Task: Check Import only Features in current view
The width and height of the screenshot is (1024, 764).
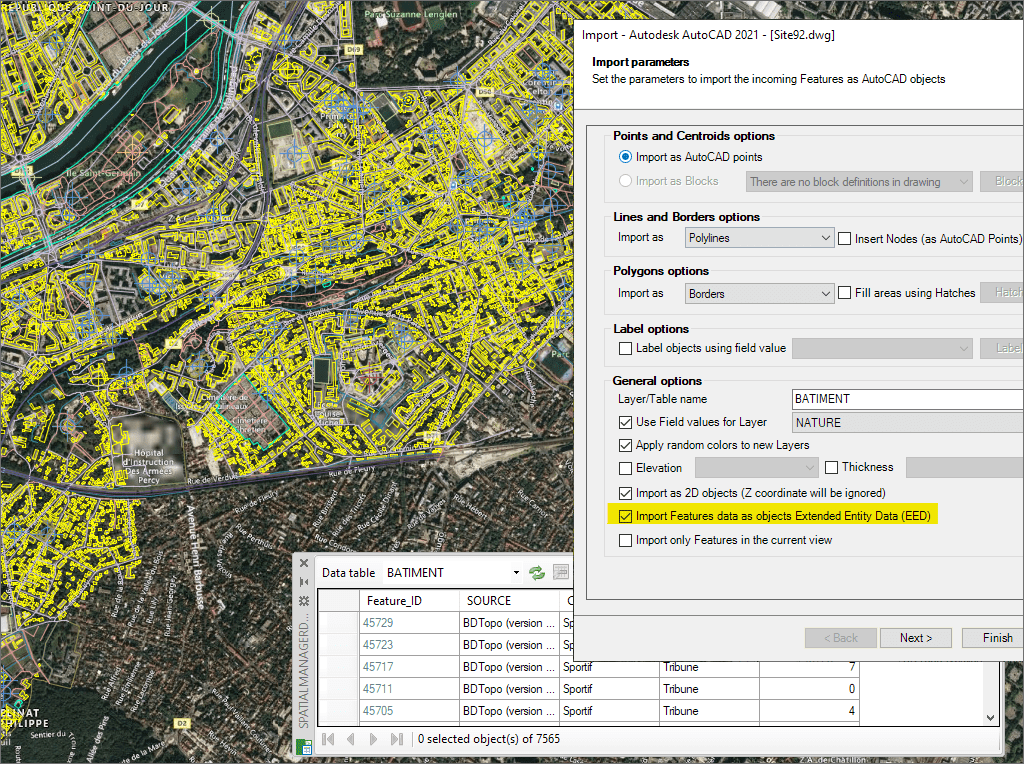Action: (x=625, y=541)
